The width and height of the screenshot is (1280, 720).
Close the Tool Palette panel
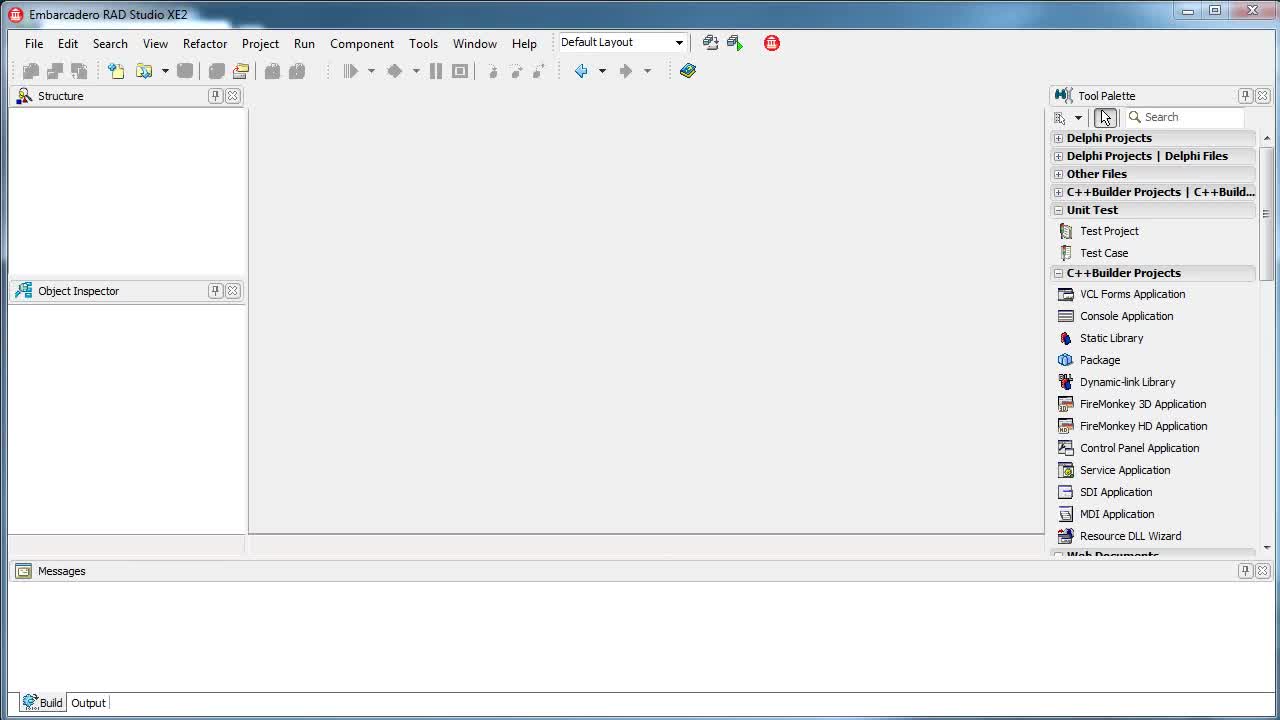(1263, 96)
